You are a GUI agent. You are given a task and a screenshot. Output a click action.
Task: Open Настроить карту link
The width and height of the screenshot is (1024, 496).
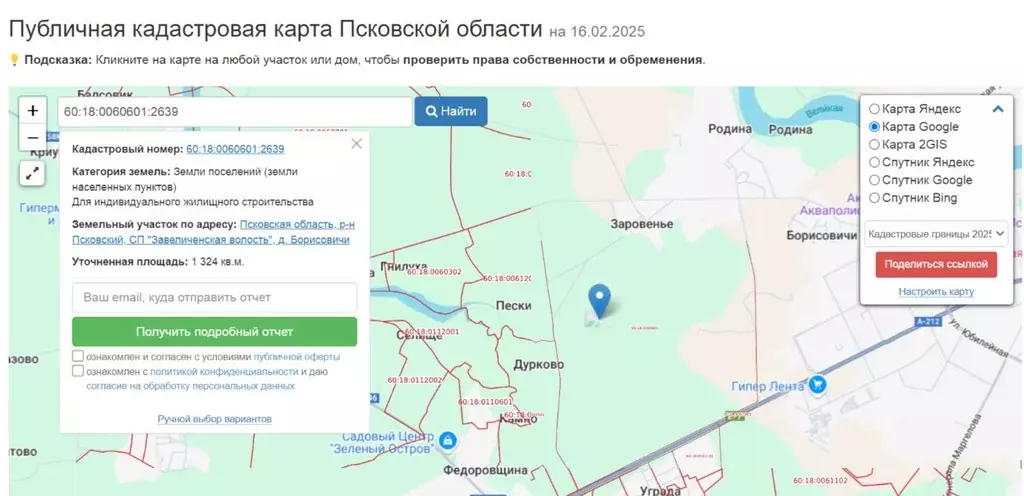tap(936, 292)
